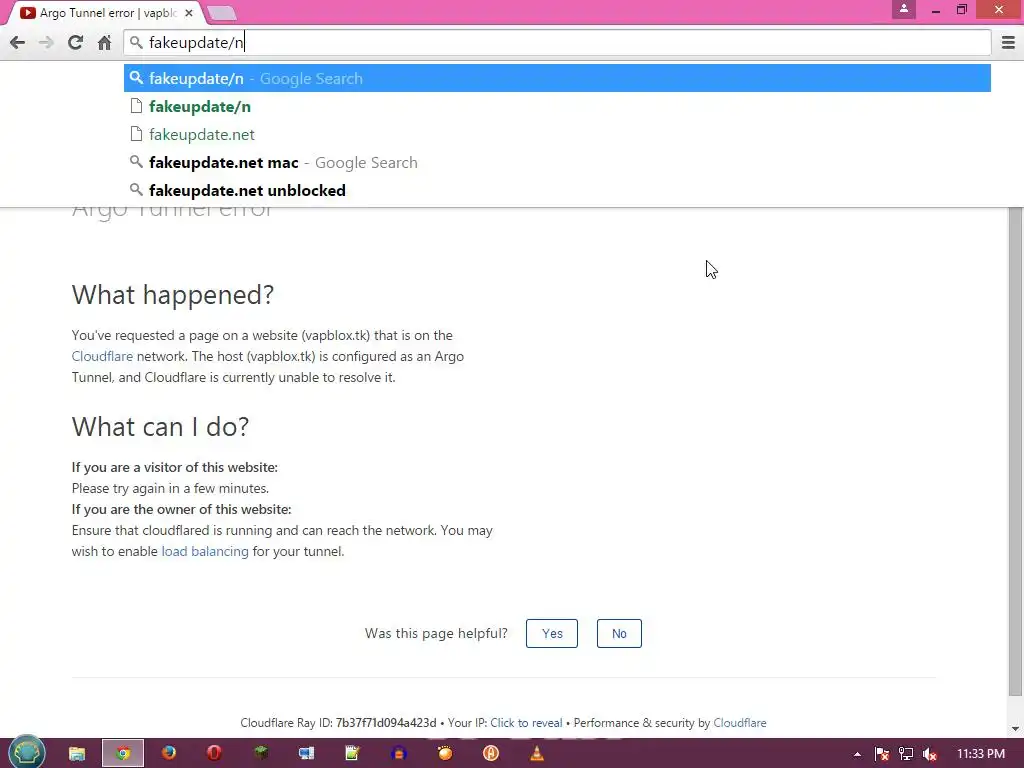Answer No to 'Was this page helpful?'

(619, 633)
